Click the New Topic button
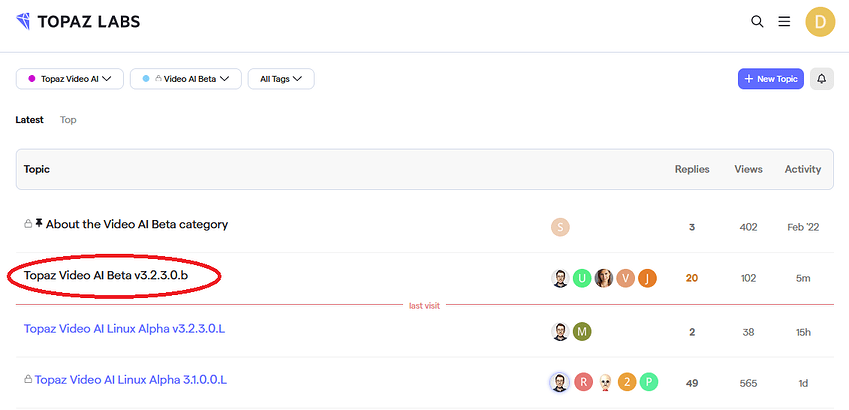 point(770,78)
